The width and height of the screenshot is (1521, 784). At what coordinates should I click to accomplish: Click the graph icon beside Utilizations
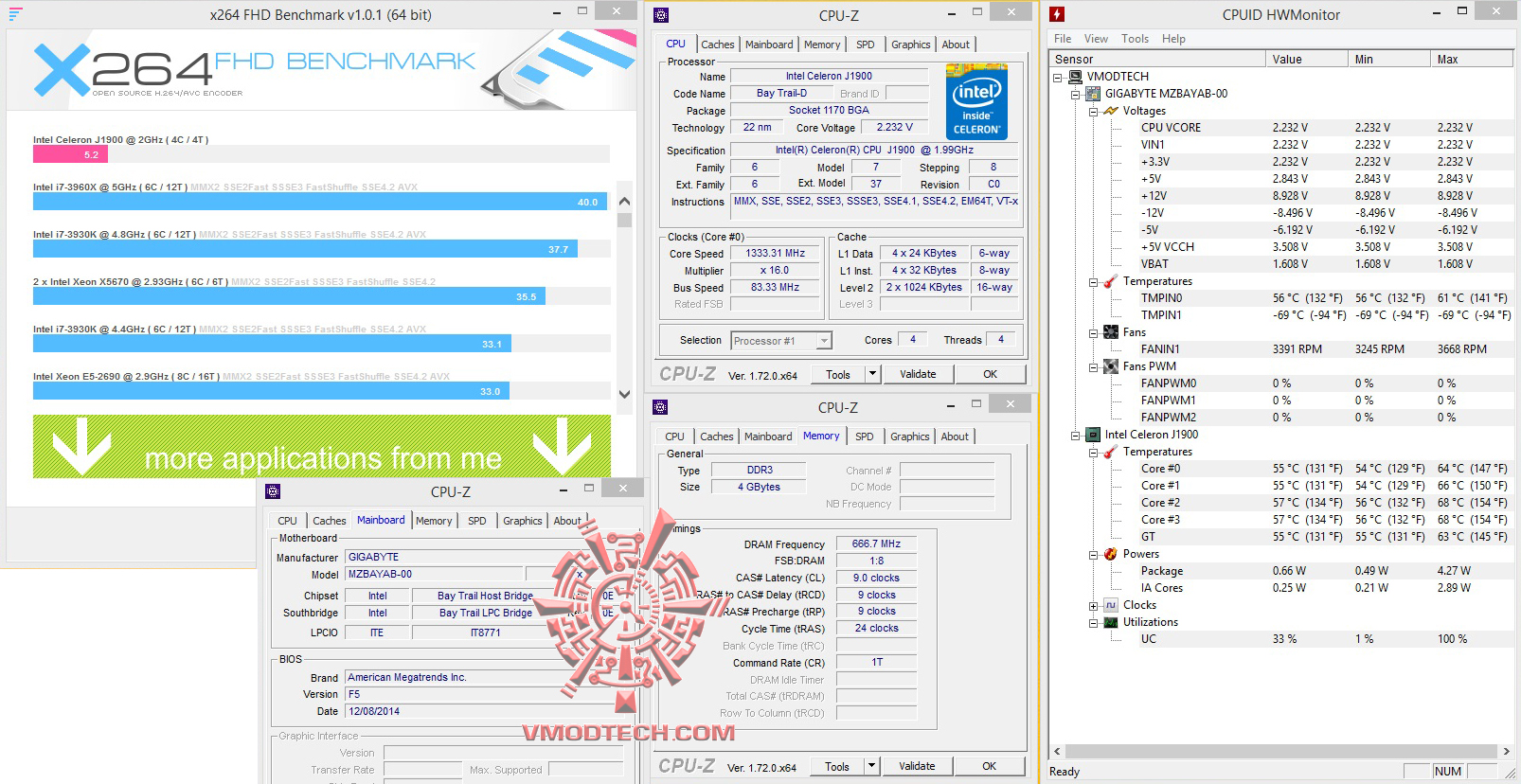[1111, 622]
